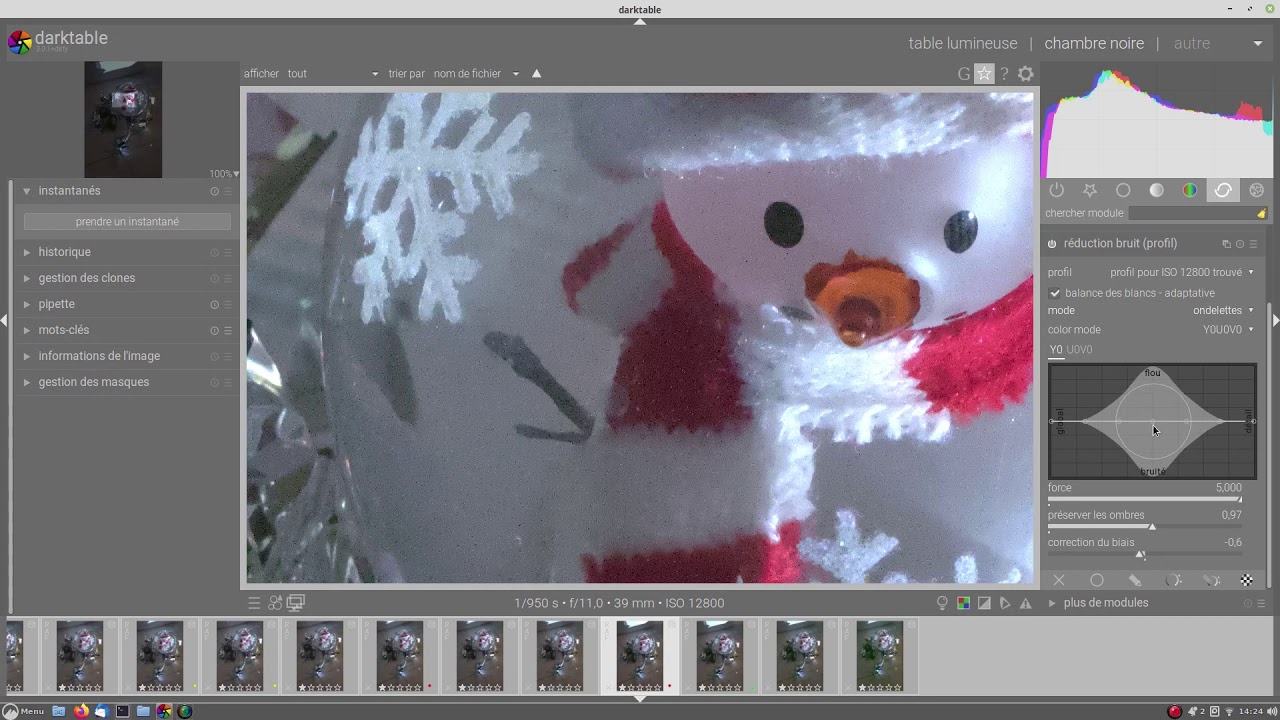1280x720 pixels.
Task: Open global preferences gear icon
Action: point(1025,74)
